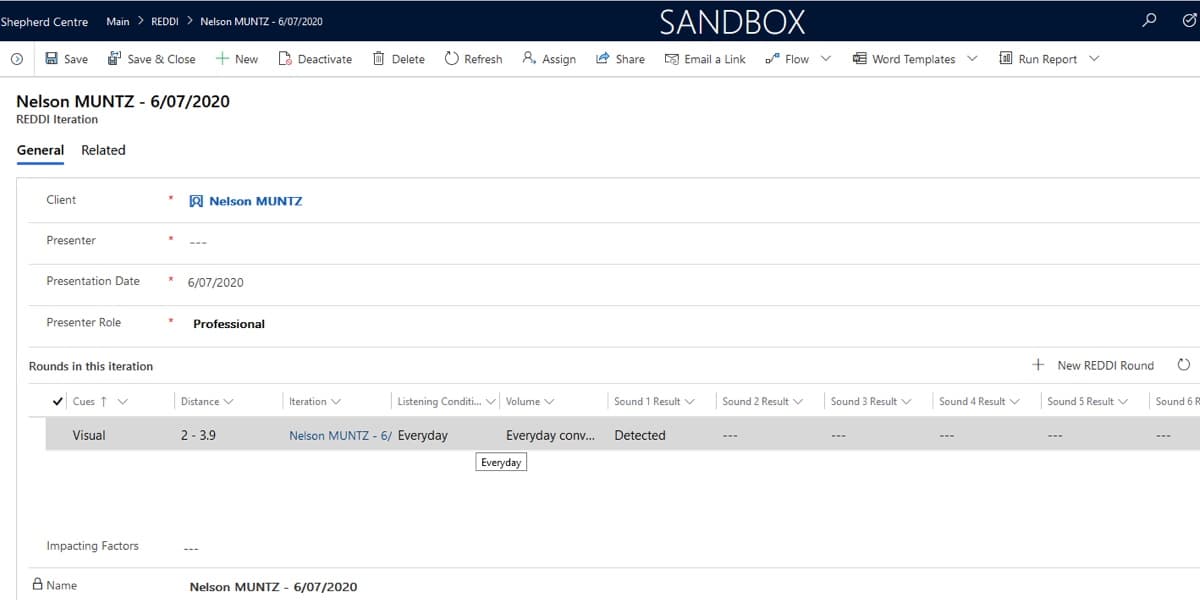Click the Deactivate command icon
The height and width of the screenshot is (600, 1200).
pyautogui.click(x=285, y=59)
